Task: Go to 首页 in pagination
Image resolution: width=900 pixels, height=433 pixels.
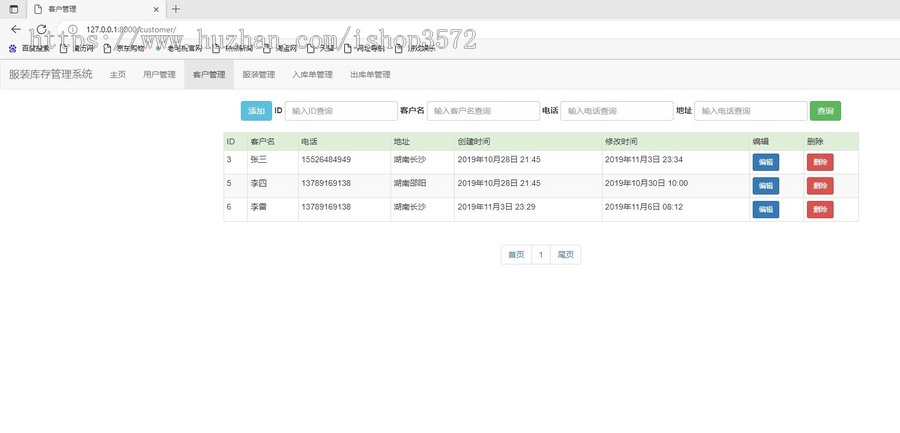Action: pyautogui.click(x=516, y=255)
